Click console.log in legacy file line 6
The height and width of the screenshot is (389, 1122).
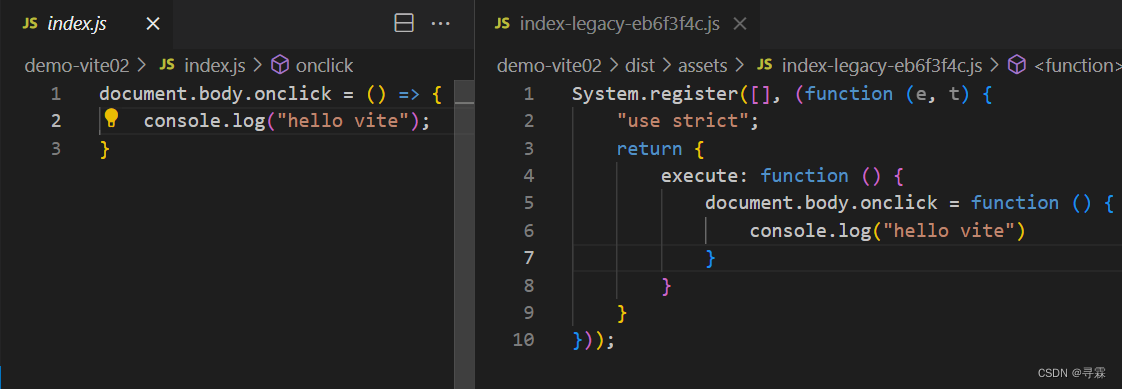[811, 231]
